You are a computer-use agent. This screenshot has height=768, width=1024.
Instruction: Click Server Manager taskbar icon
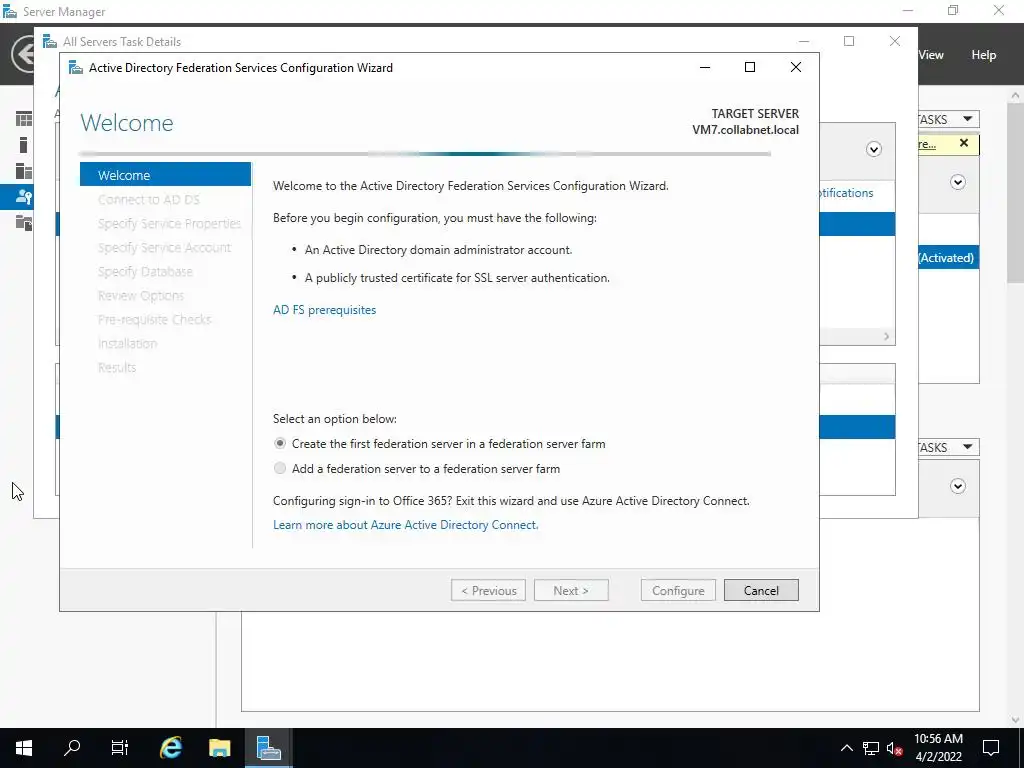coord(268,748)
